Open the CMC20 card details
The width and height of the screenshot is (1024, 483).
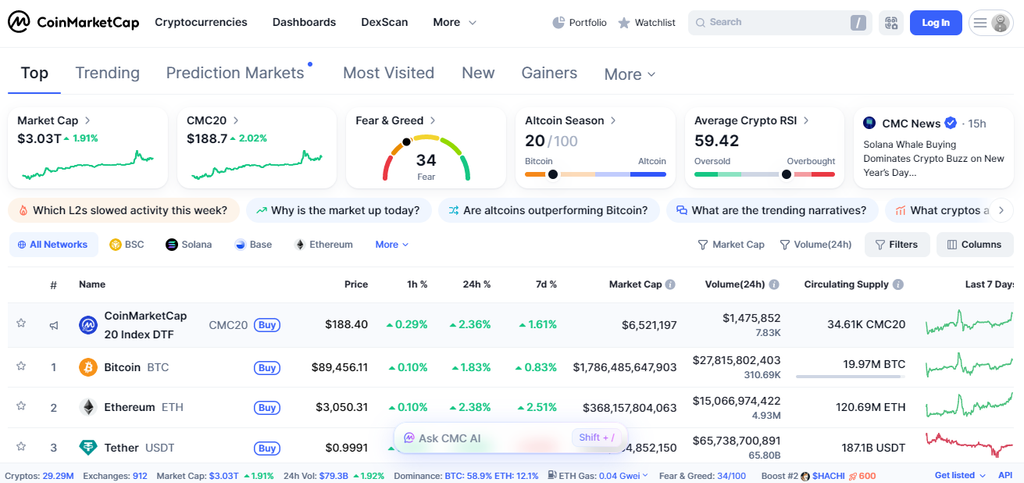(x=213, y=121)
